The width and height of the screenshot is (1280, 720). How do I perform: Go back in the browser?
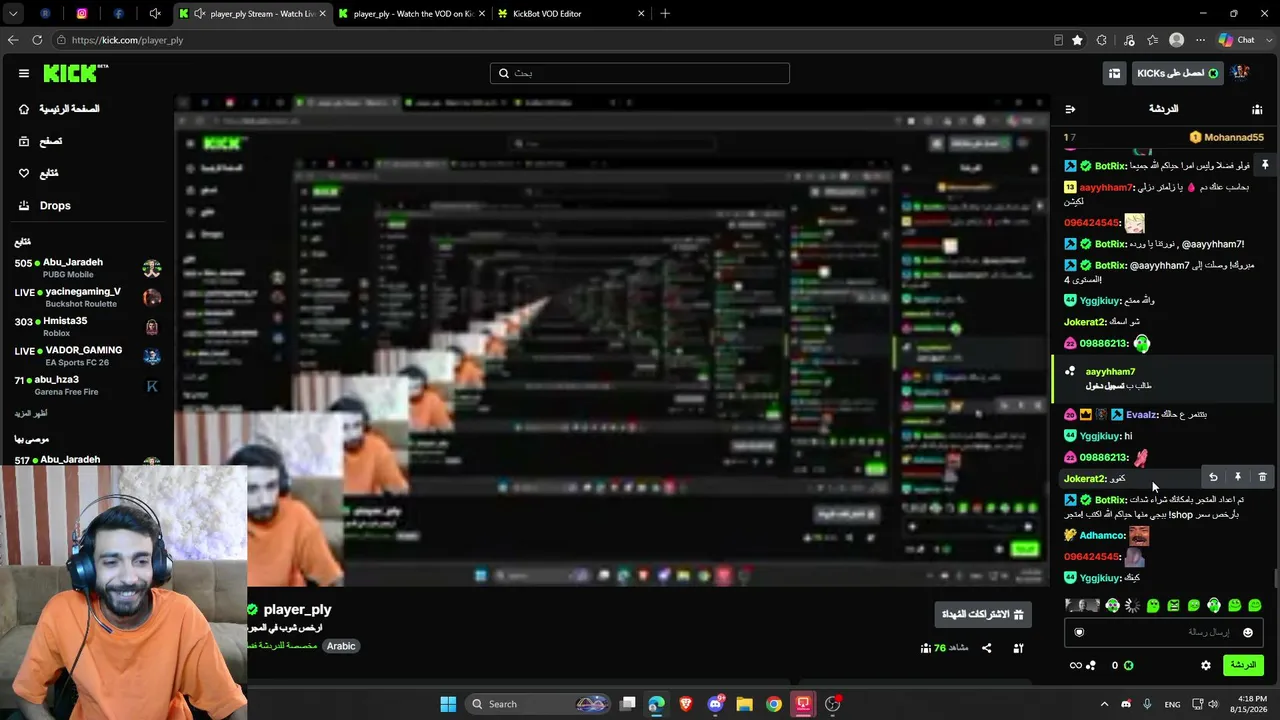click(x=13, y=40)
